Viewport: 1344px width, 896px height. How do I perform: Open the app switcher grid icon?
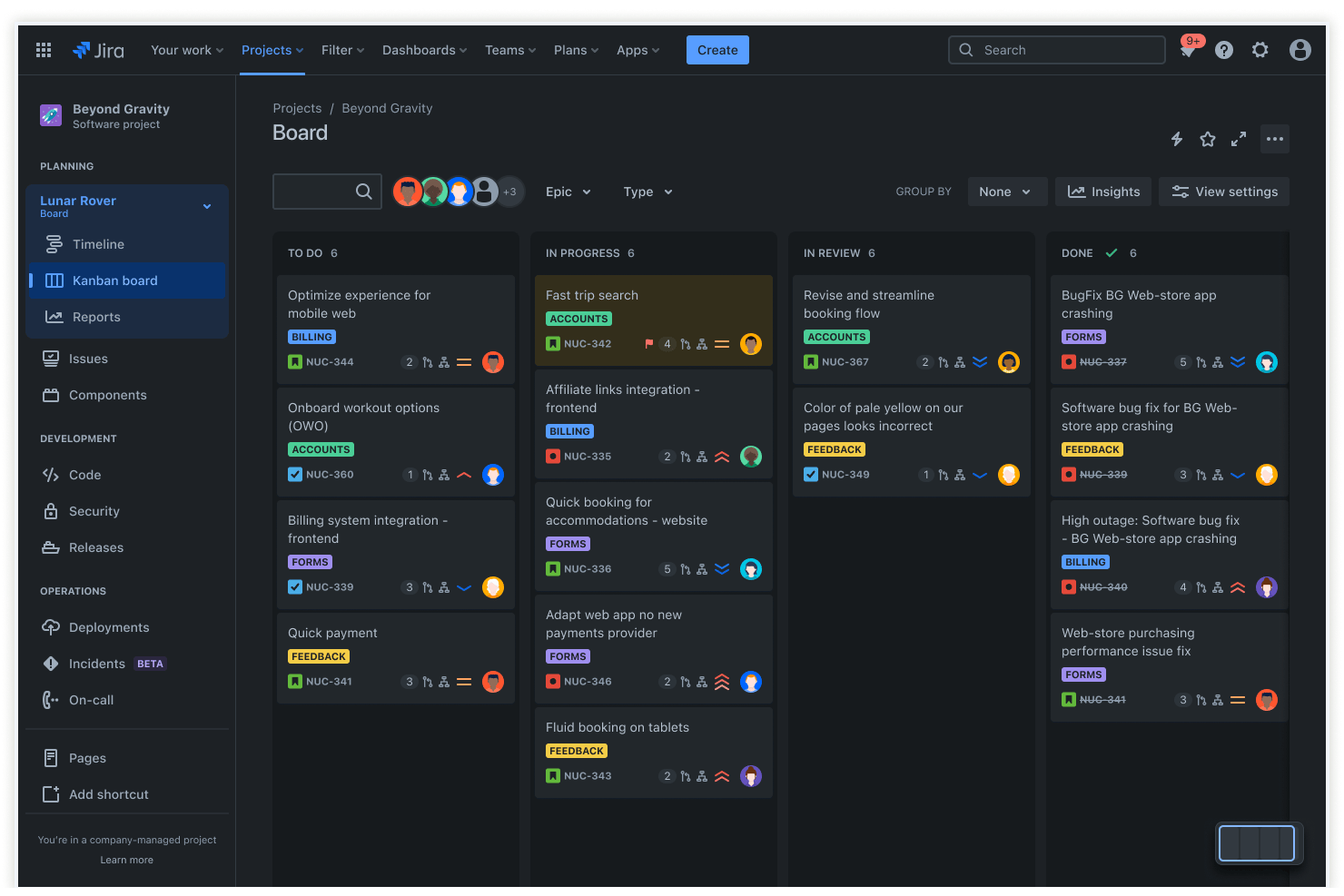(44, 50)
